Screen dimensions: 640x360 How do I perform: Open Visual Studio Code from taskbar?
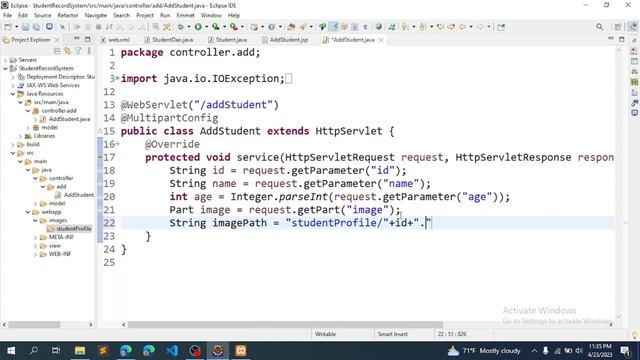click(x=172, y=351)
